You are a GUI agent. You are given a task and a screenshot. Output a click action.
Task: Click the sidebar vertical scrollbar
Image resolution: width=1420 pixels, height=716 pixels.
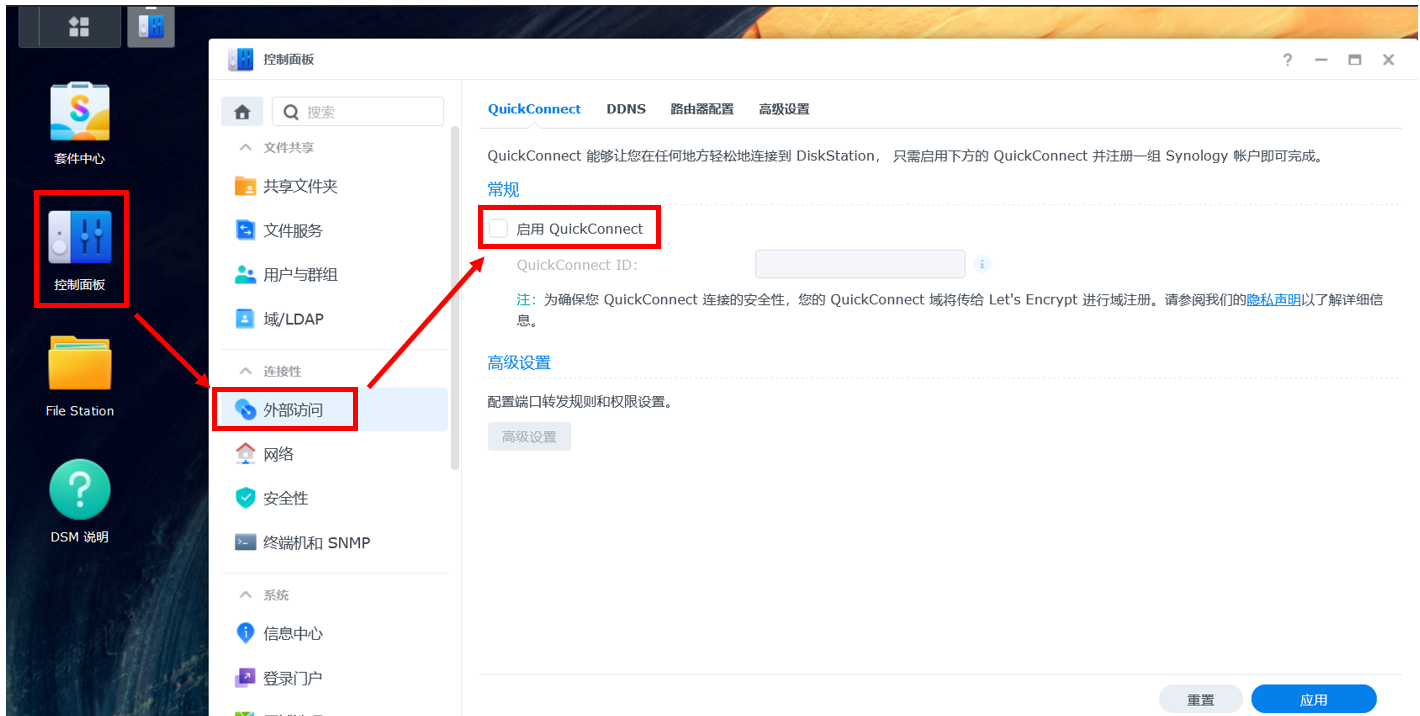point(456,298)
